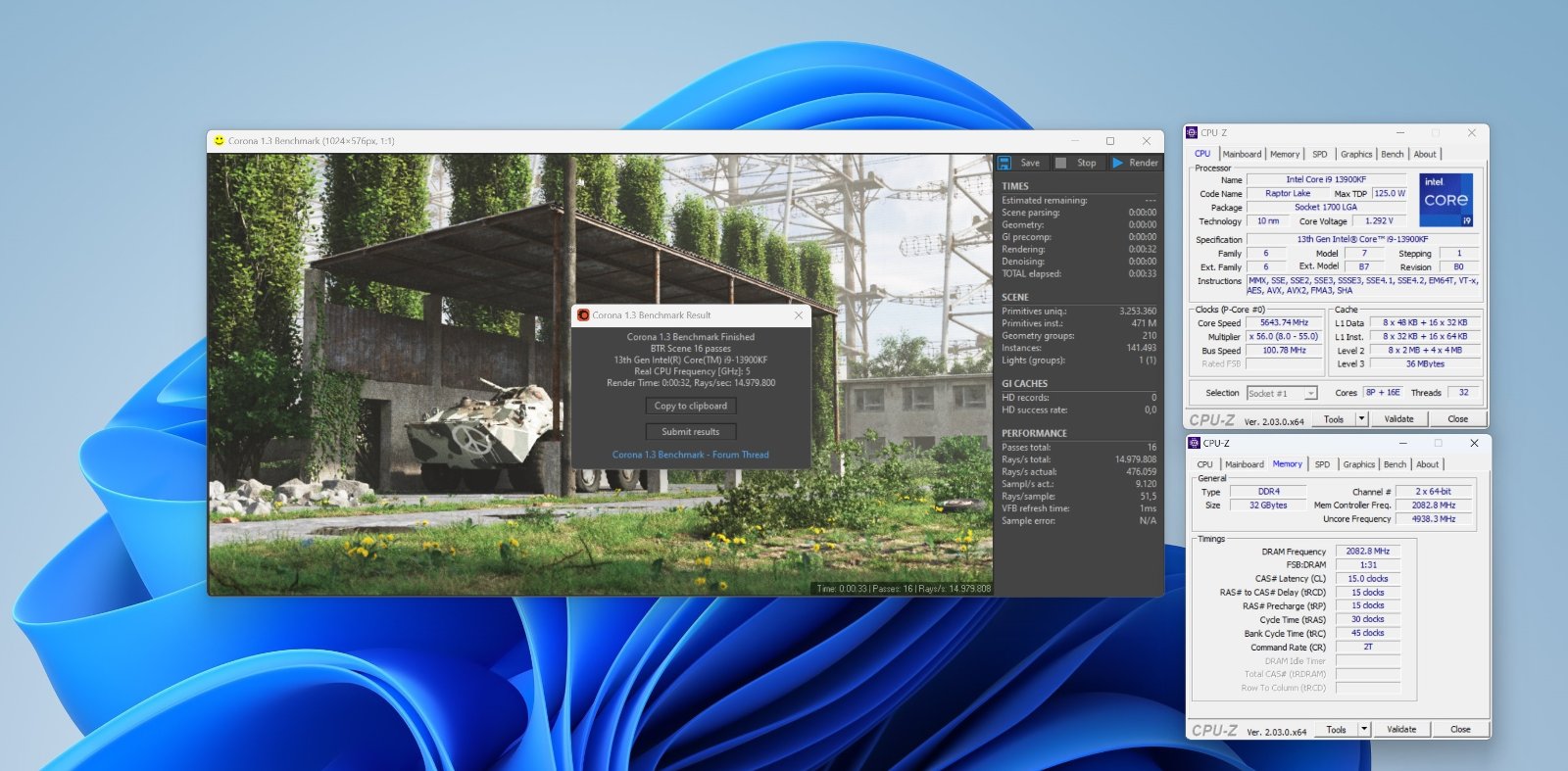1568x771 pixels.
Task: Open Tools dropdown arrow in top CPU-Z
Action: (x=1361, y=419)
